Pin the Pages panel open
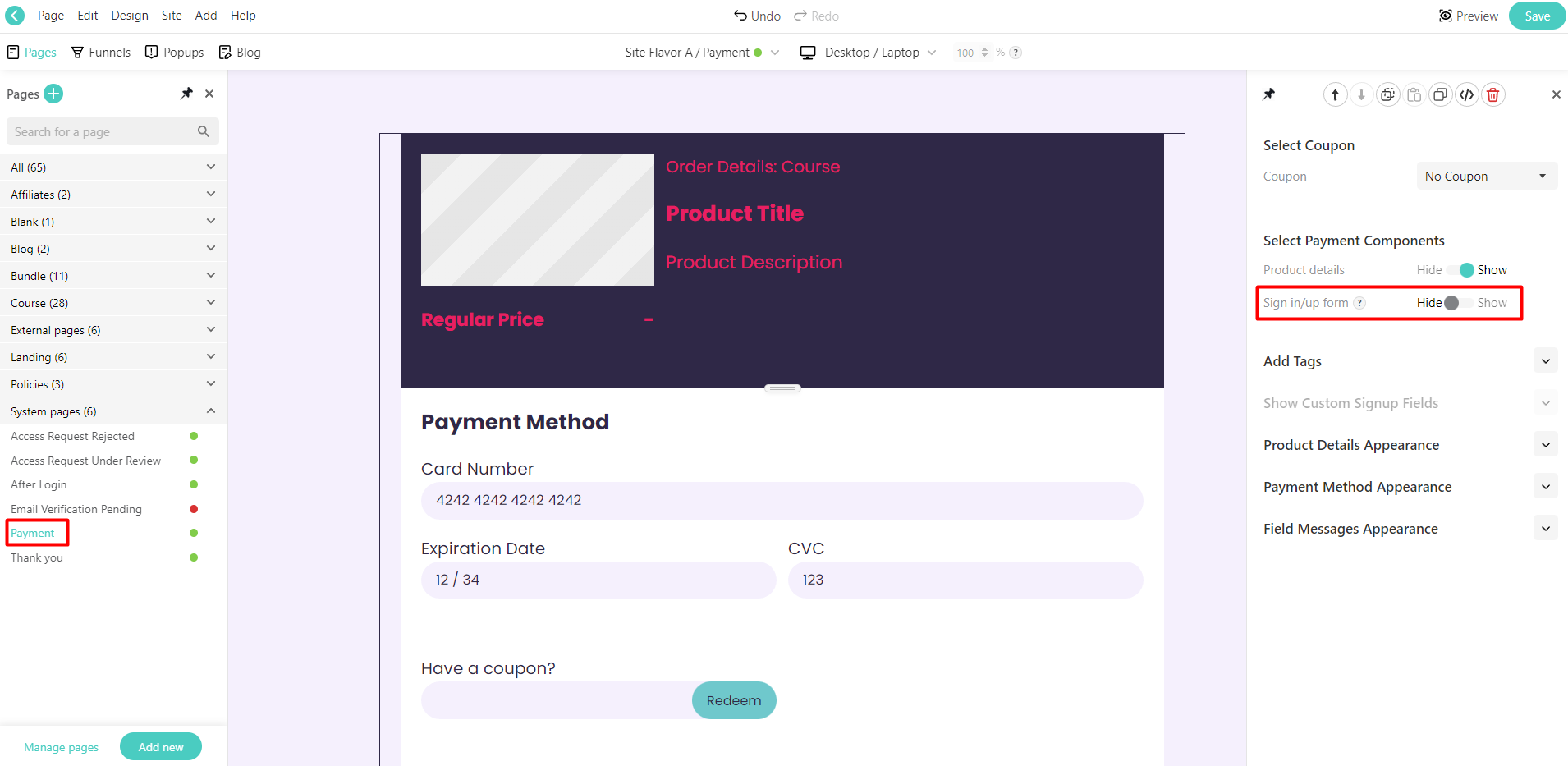 pos(186,94)
